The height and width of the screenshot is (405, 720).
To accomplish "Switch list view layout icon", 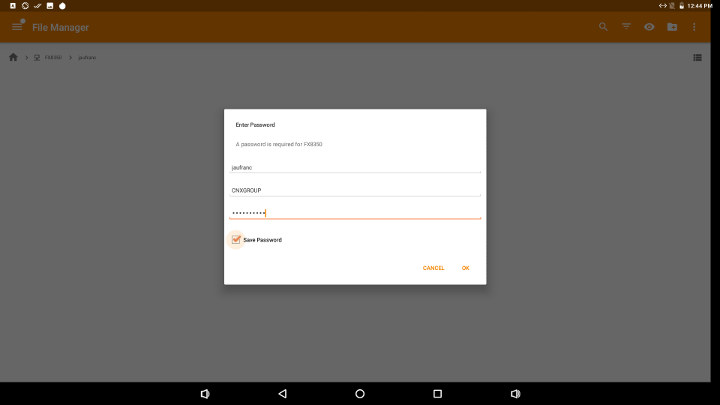I will (697, 57).
